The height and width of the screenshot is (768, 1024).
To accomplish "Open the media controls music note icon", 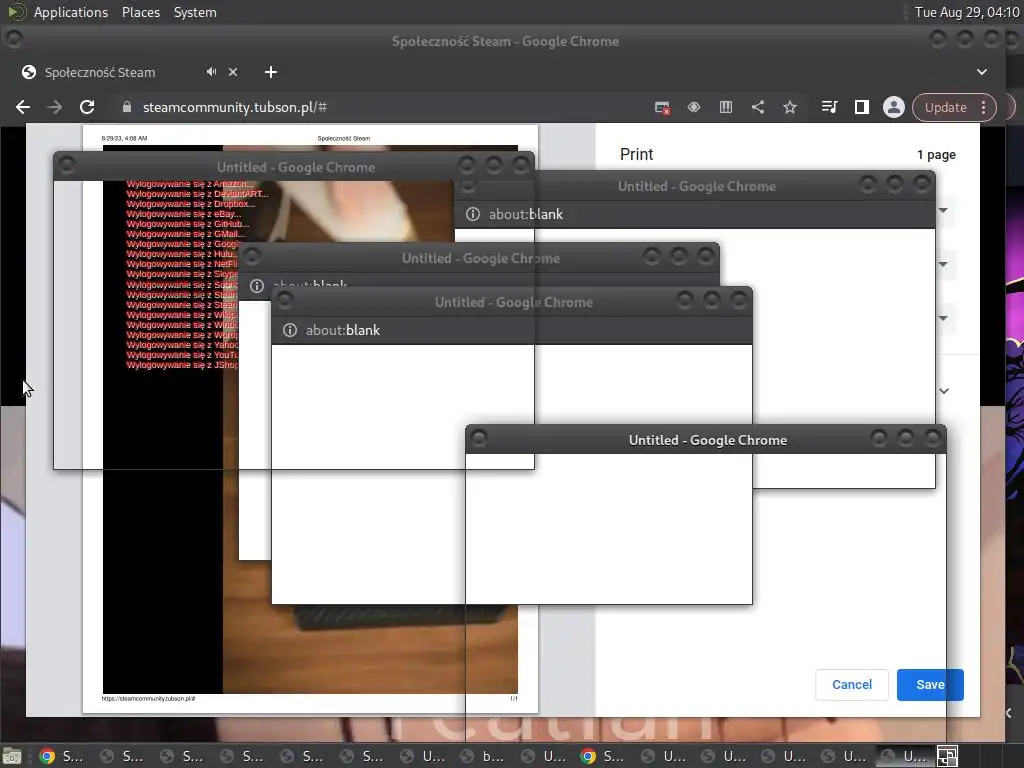I will [829, 107].
